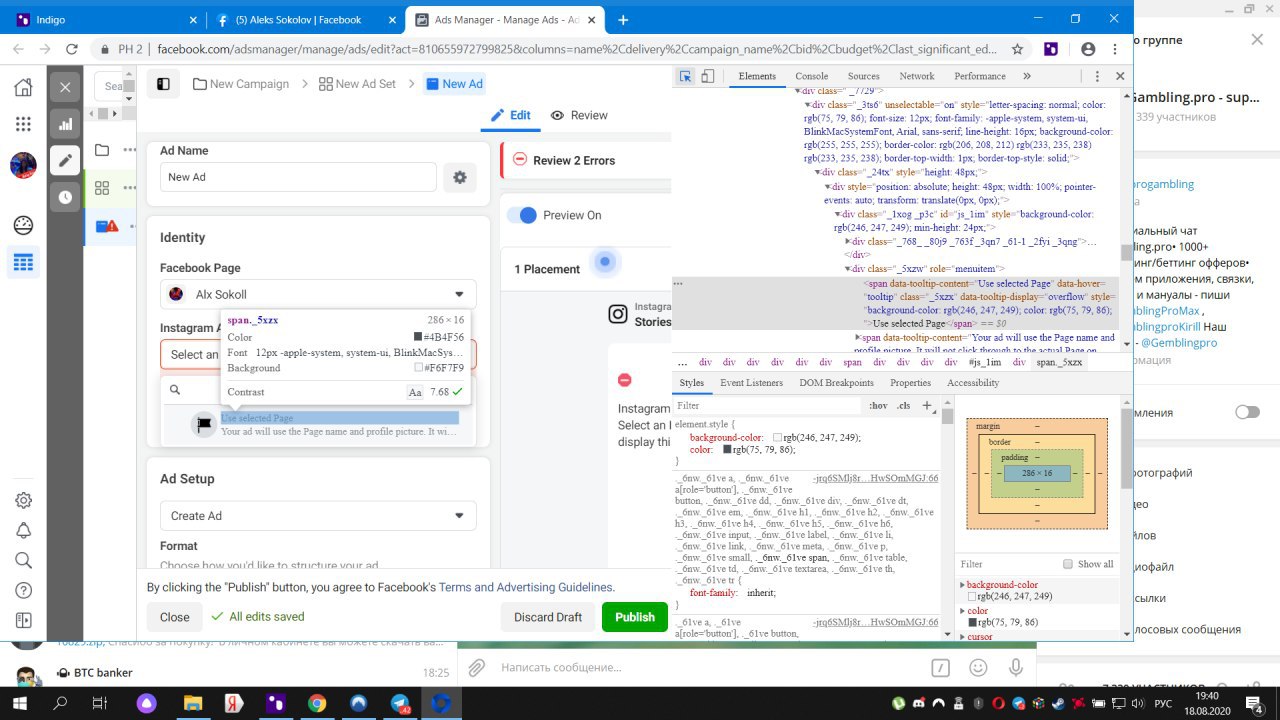Bookmark page with the star icon

point(1017,48)
